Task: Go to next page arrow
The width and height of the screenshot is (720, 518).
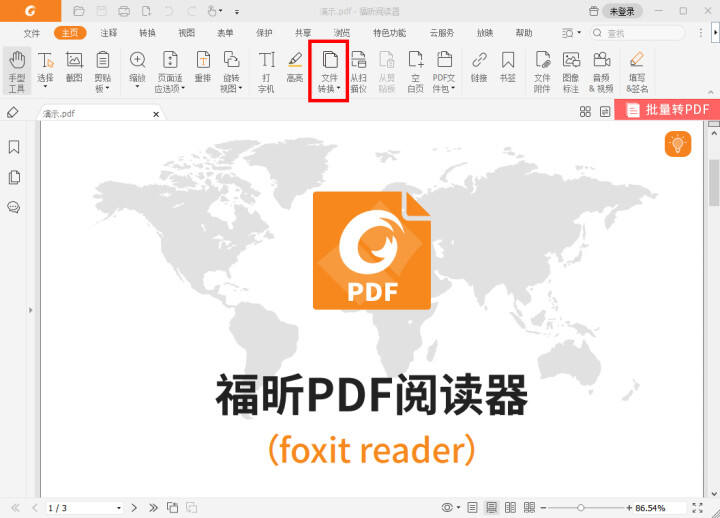Action: pyautogui.click(x=134, y=507)
